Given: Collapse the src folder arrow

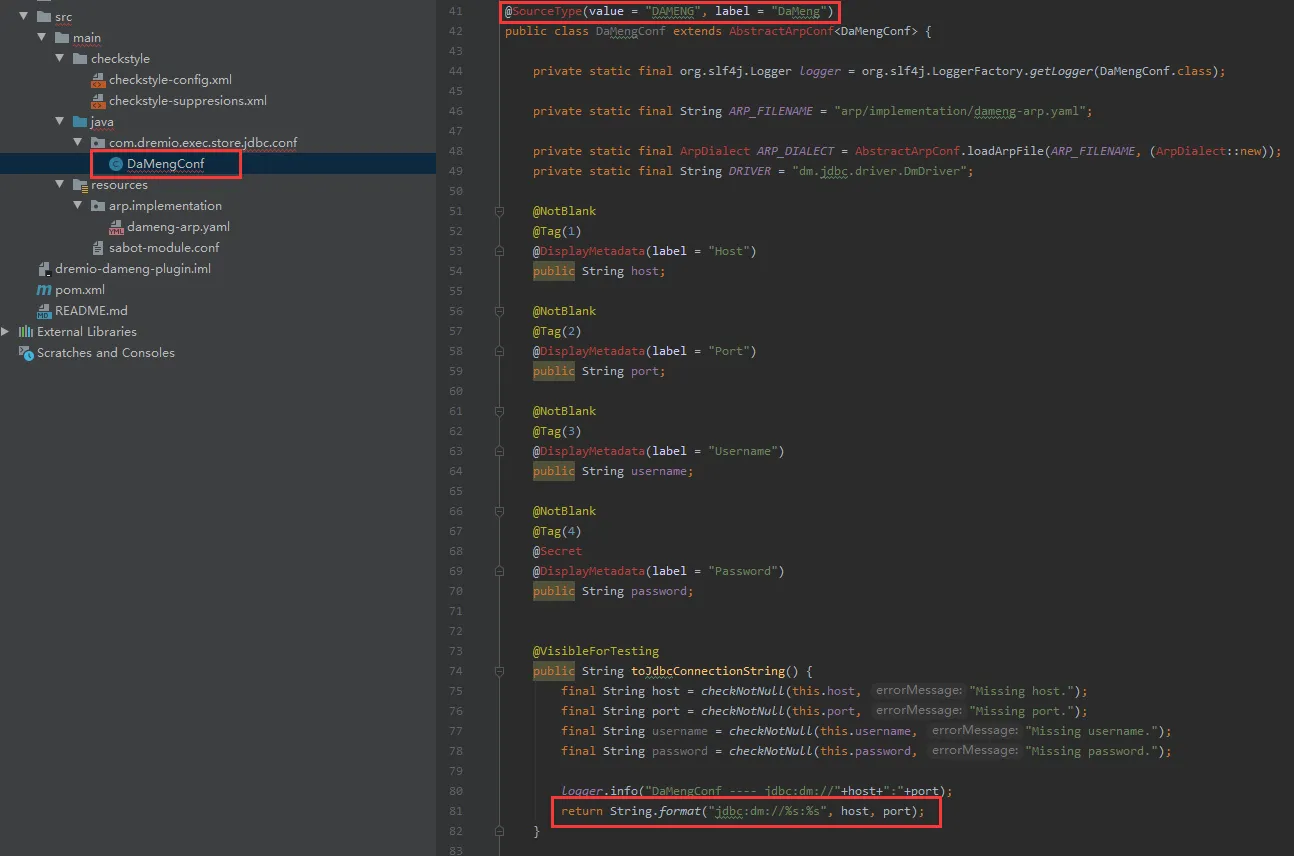Looking at the screenshot, I should (23, 16).
